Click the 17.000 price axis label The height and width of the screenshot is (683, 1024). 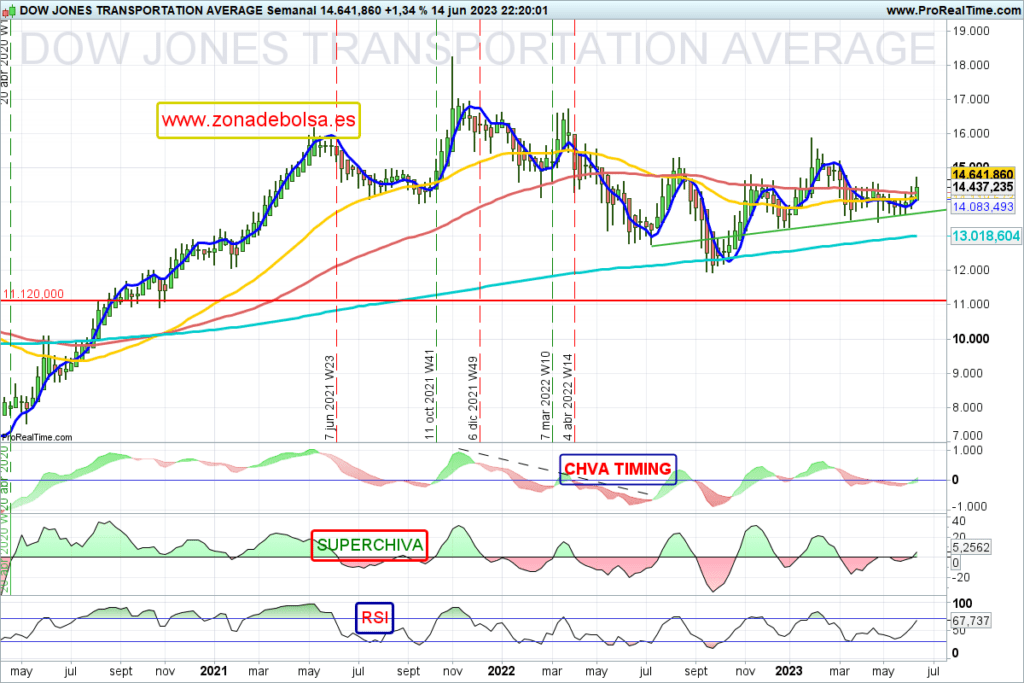click(x=971, y=99)
